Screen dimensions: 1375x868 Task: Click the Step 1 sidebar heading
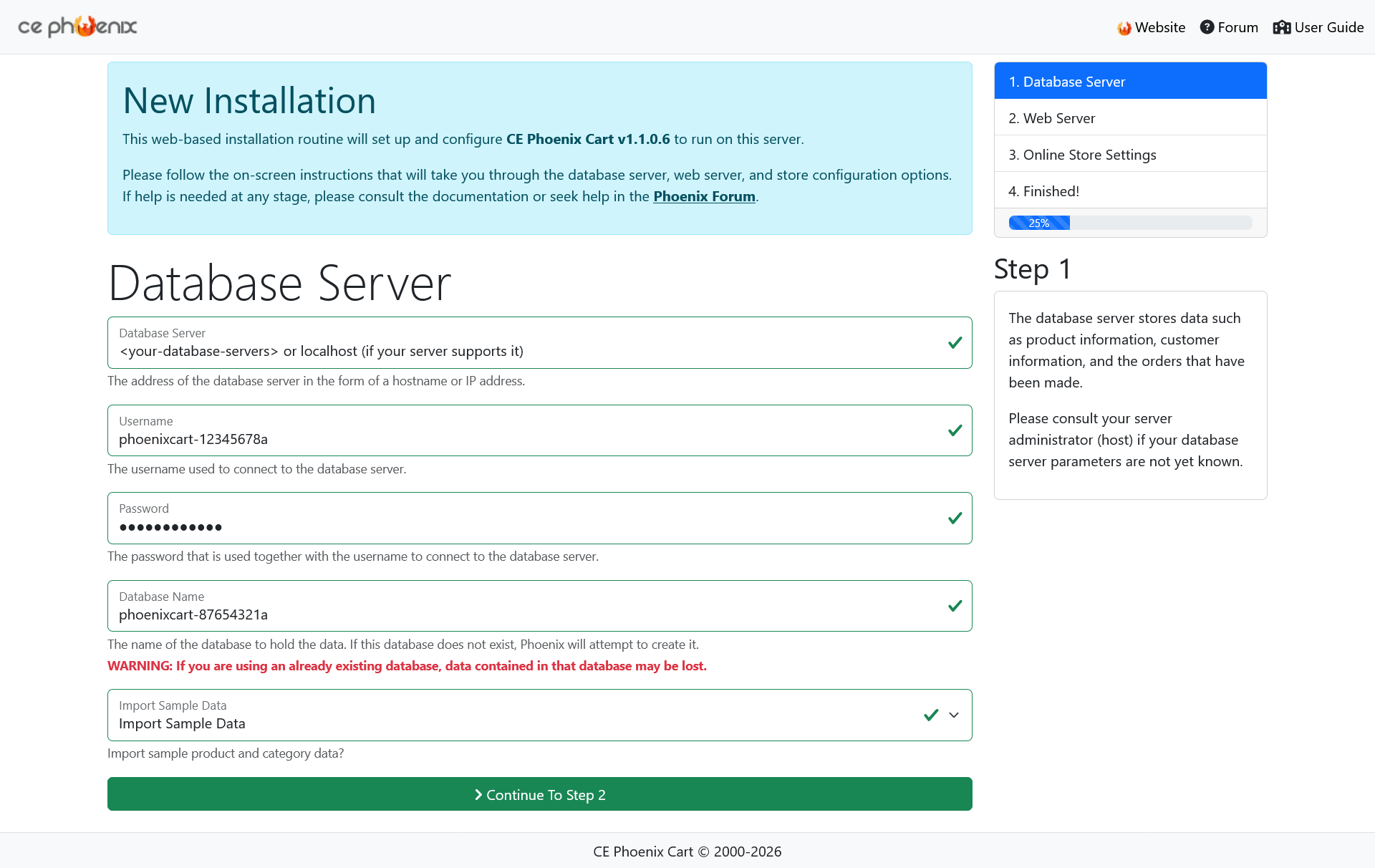click(x=1032, y=269)
